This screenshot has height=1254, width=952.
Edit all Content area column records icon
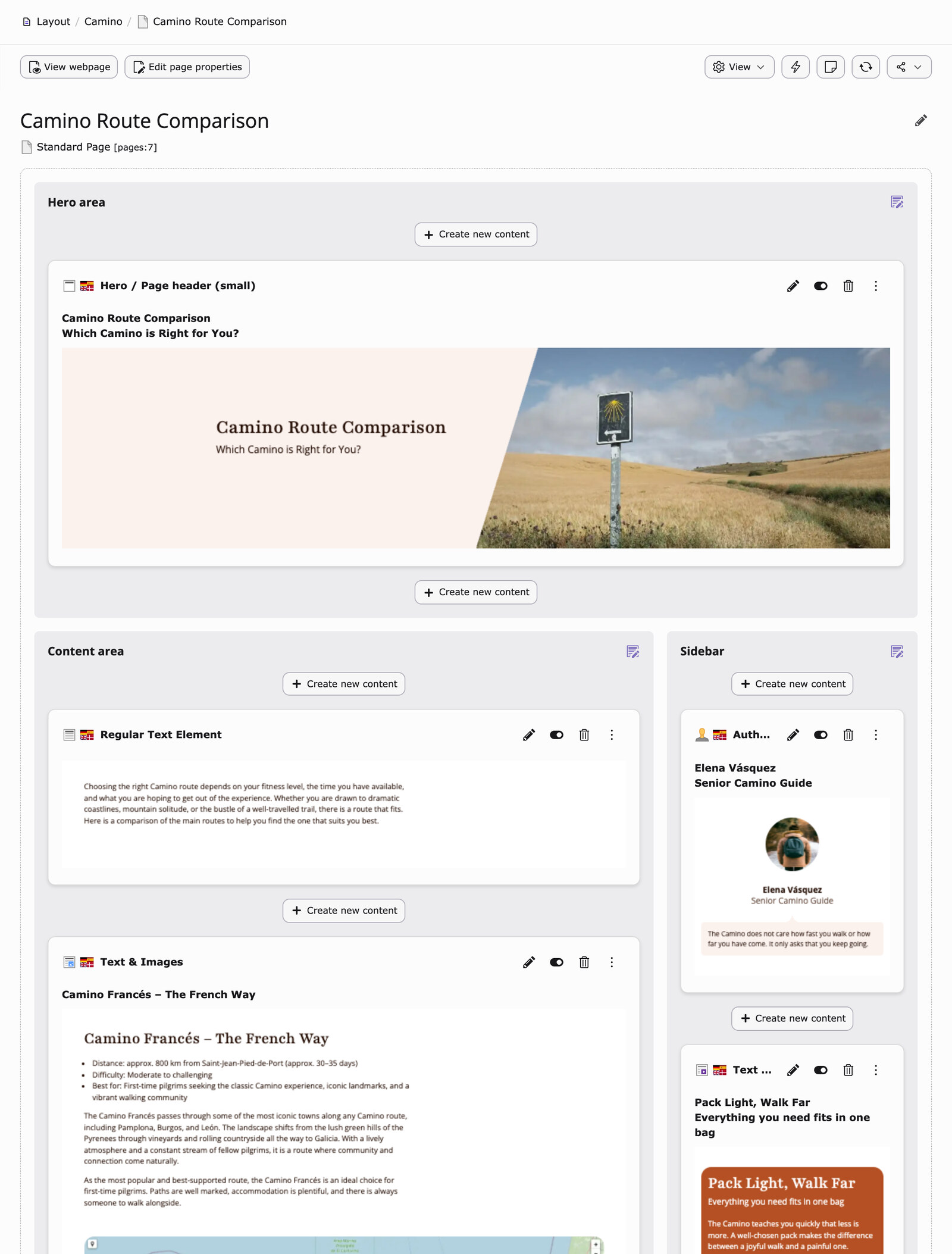click(632, 652)
